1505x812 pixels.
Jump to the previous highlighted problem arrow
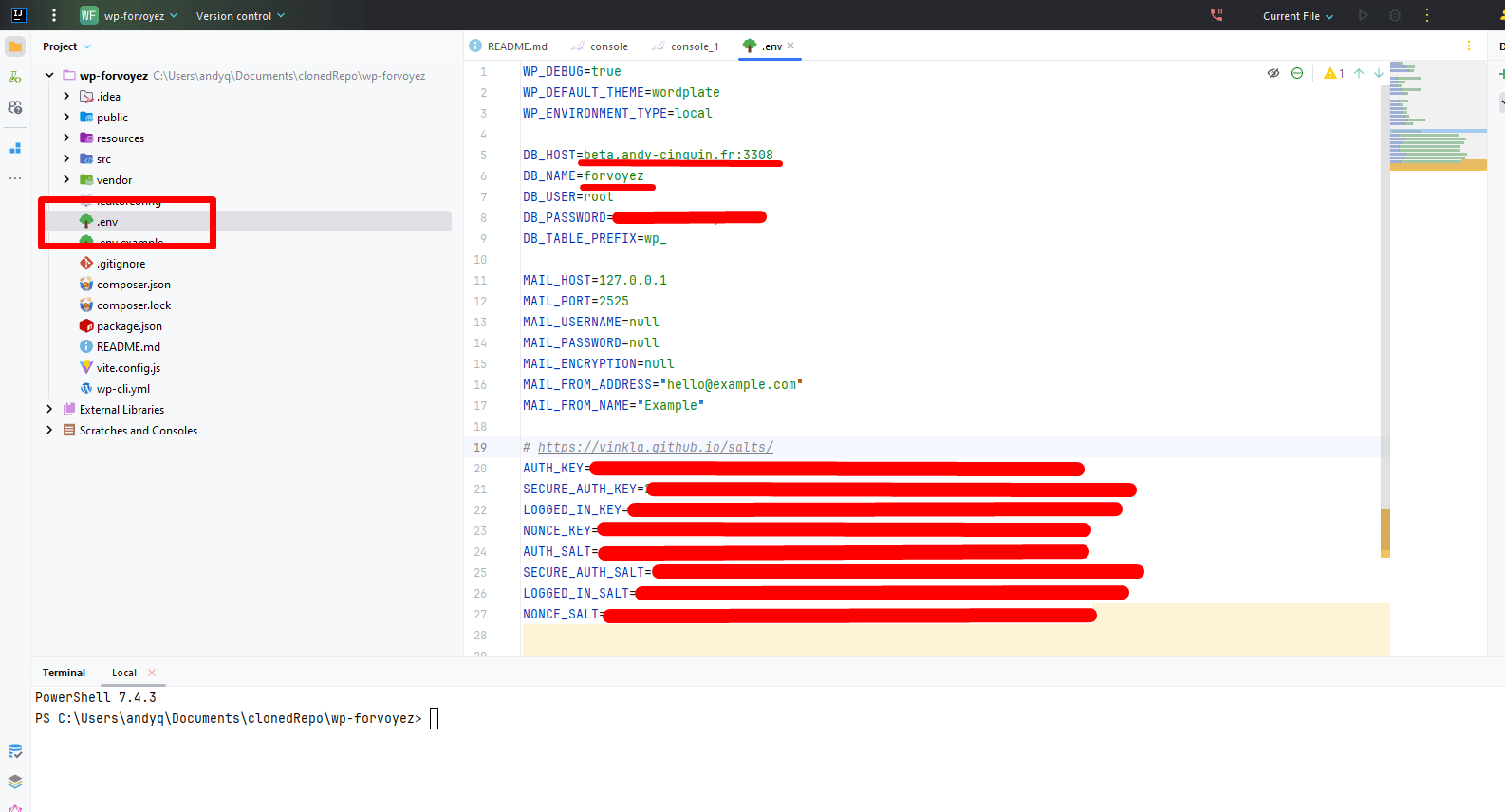point(1359,73)
